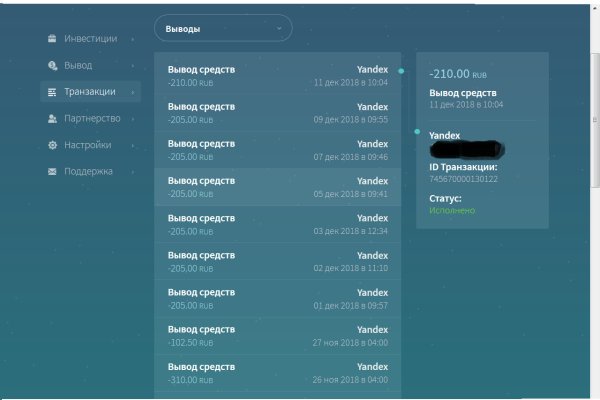This screenshot has height=400, width=600.
Task: Select the -102.50 RUB withdrawal row
Action: 277,335
